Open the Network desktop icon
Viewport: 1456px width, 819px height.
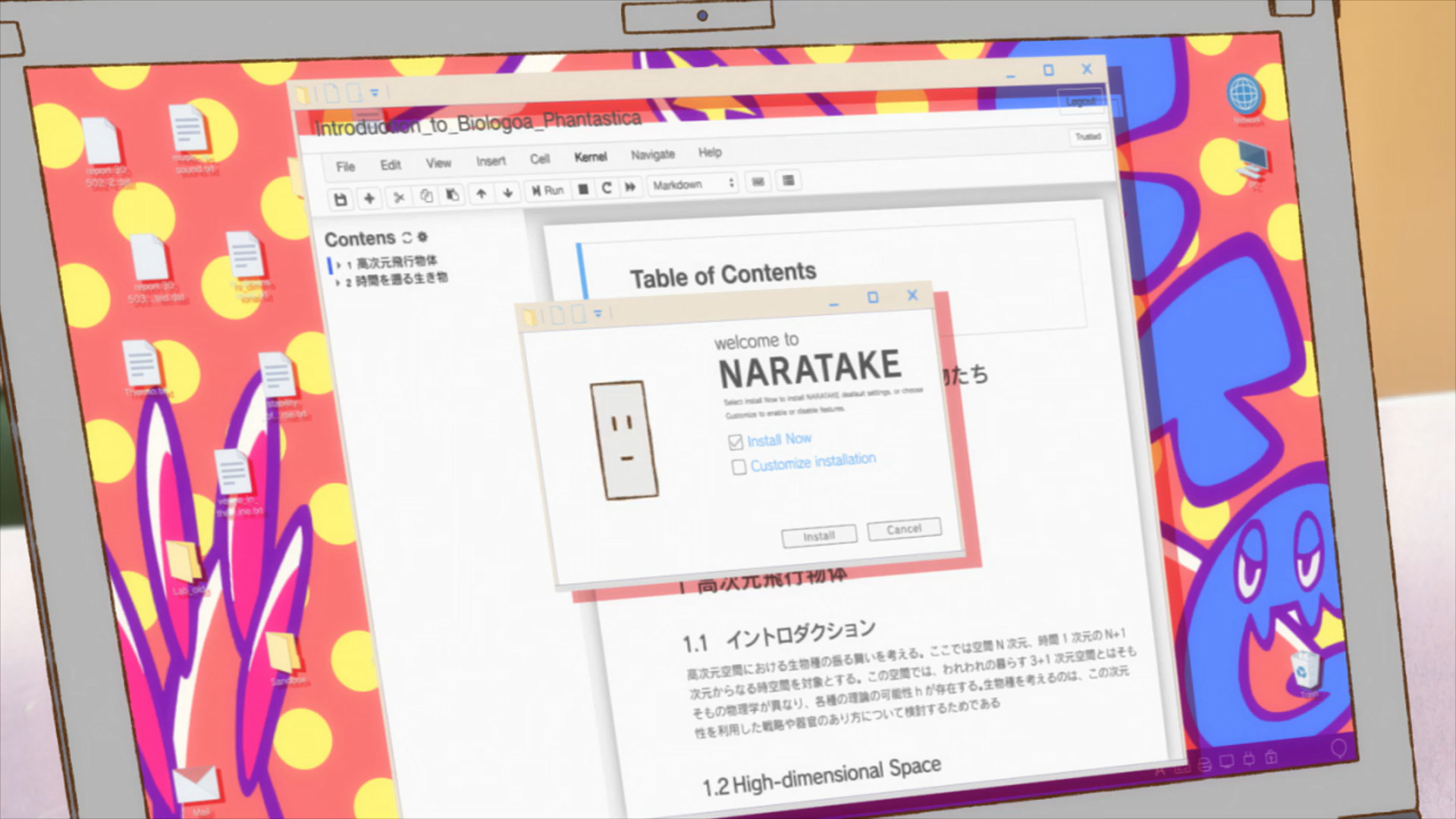(1244, 100)
